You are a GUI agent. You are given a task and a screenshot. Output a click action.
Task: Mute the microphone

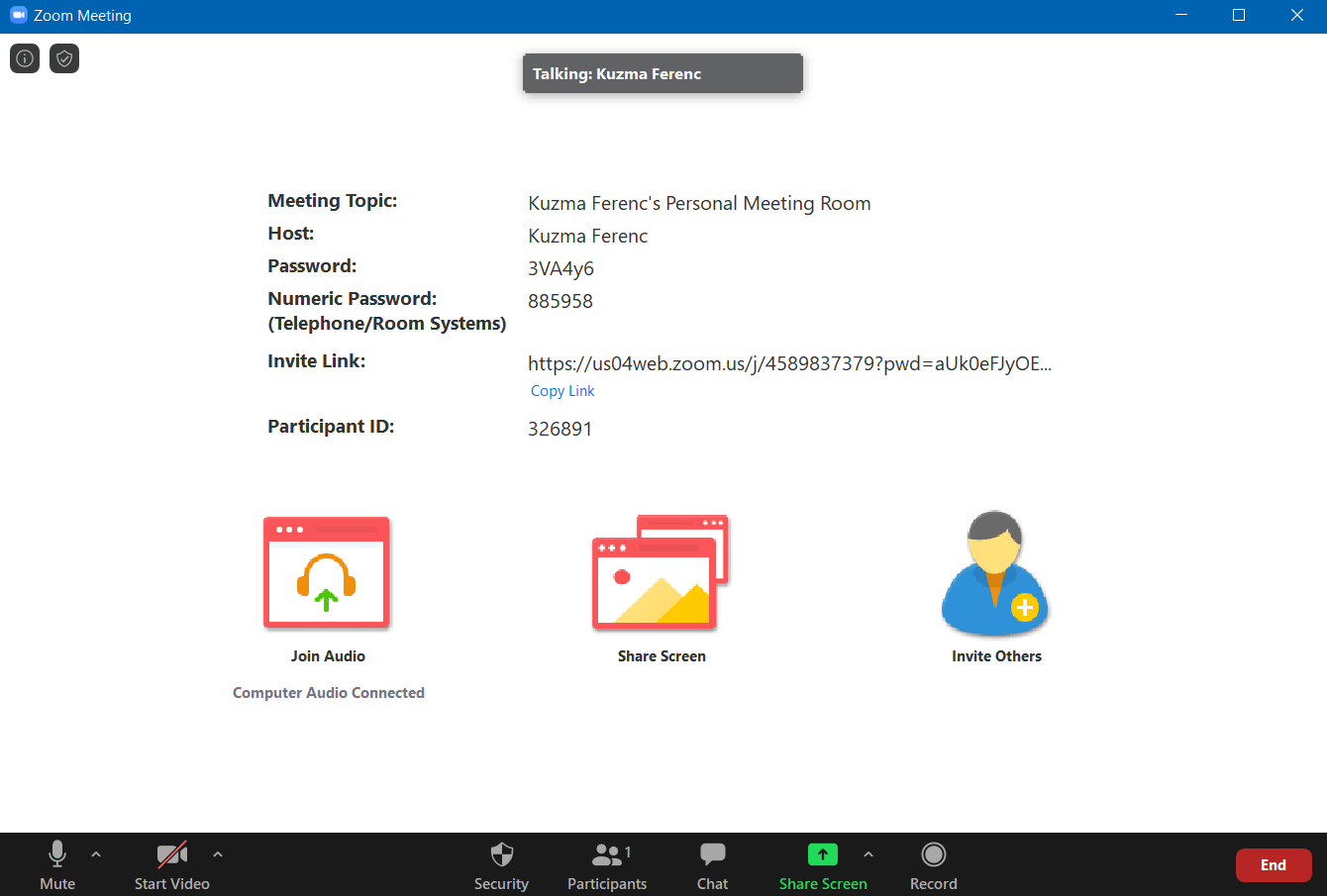pos(57,864)
